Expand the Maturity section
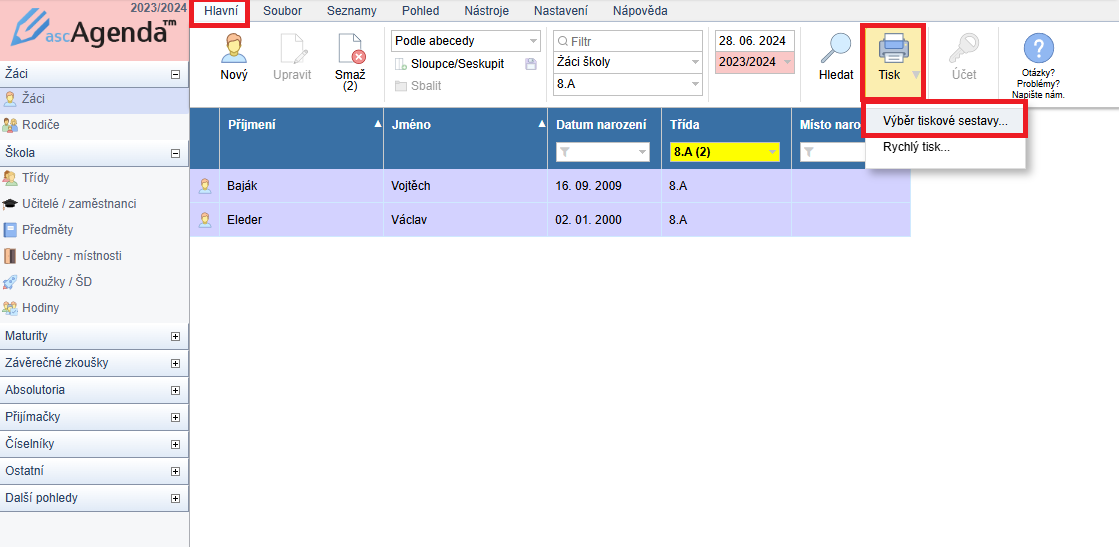 175,336
